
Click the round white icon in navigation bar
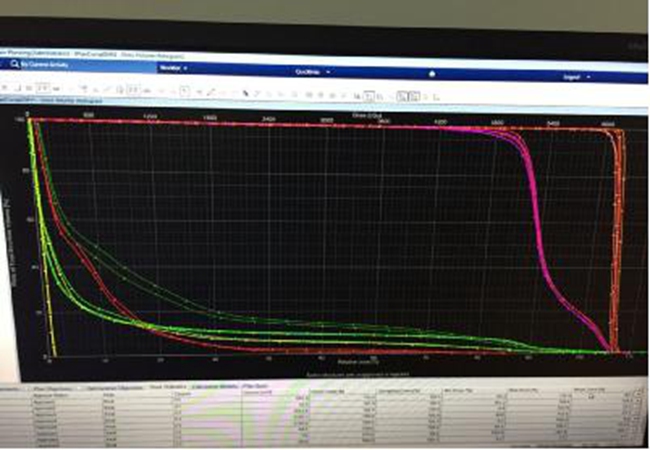pyautogui.click(x=432, y=73)
